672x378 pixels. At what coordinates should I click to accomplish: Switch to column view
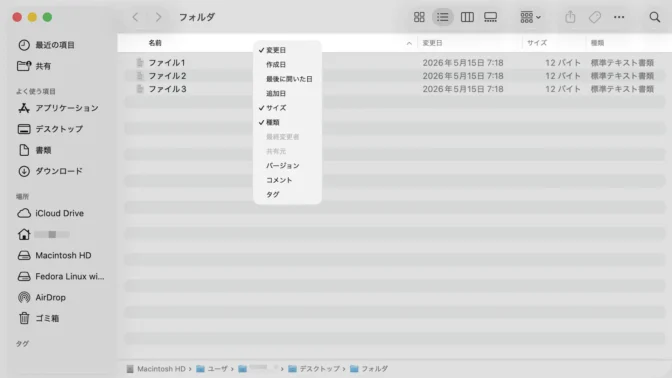467,17
